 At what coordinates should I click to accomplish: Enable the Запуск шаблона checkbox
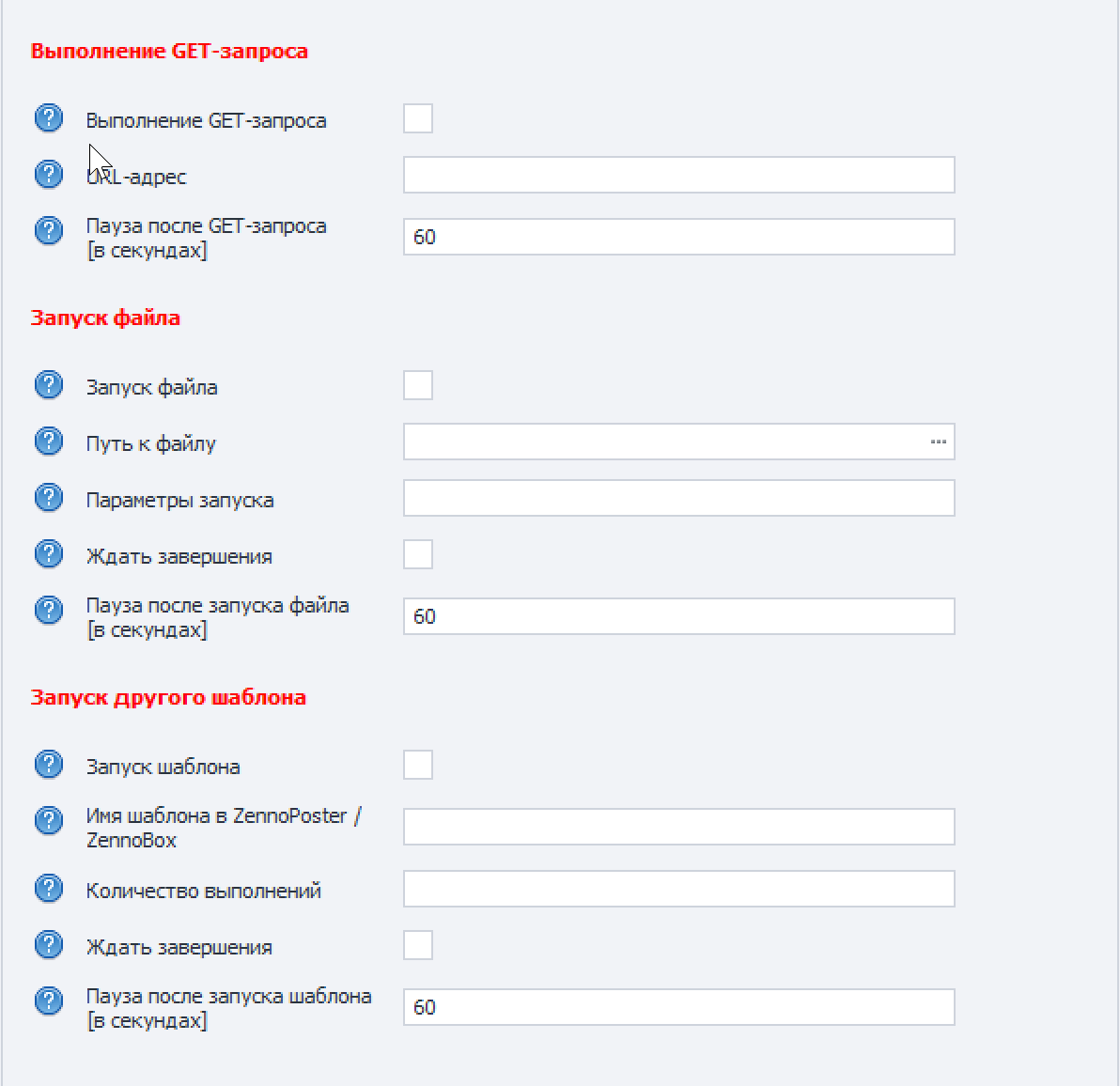click(x=418, y=765)
